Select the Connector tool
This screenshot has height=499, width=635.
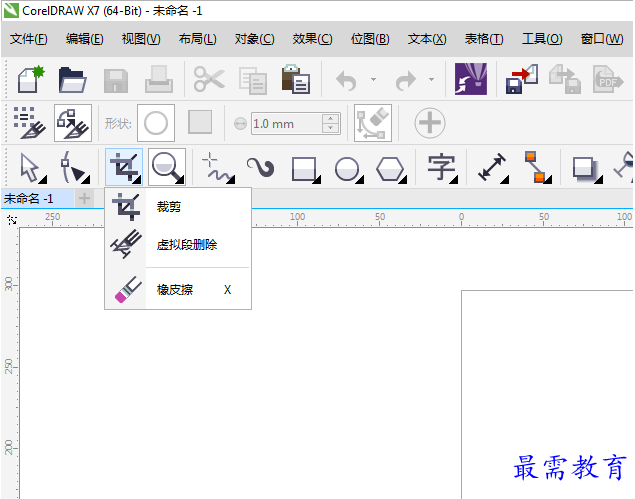click(x=538, y=167)
